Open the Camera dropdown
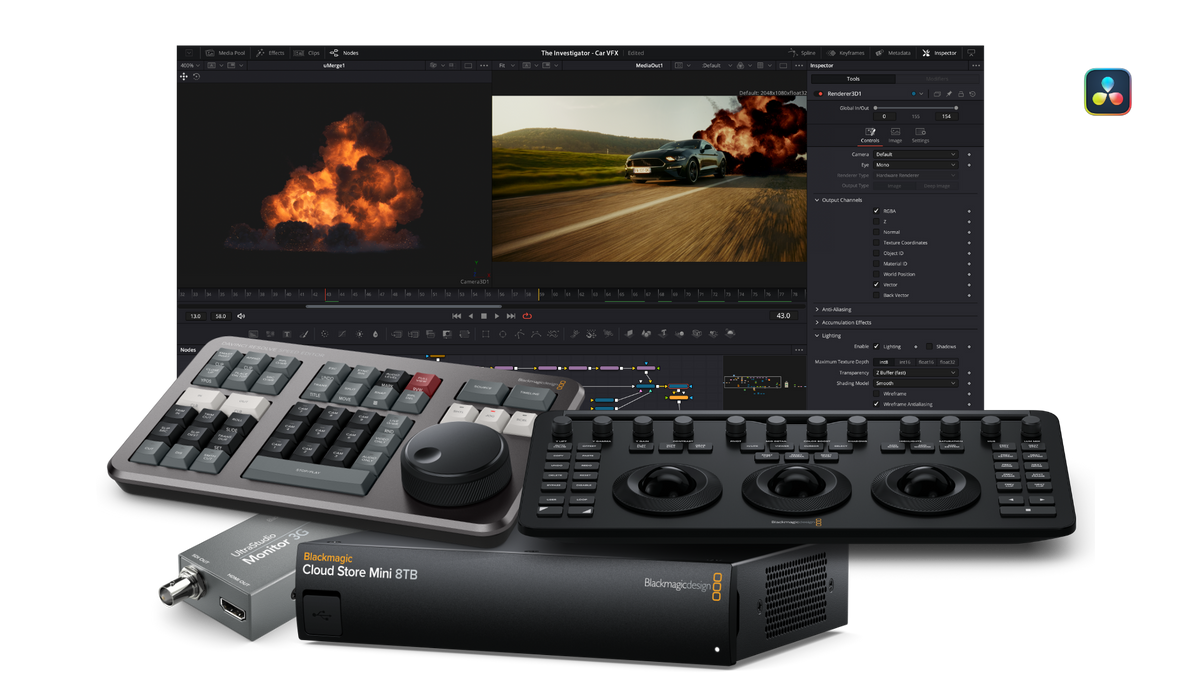The image size is (1200, 675). (x=916, y=154)
